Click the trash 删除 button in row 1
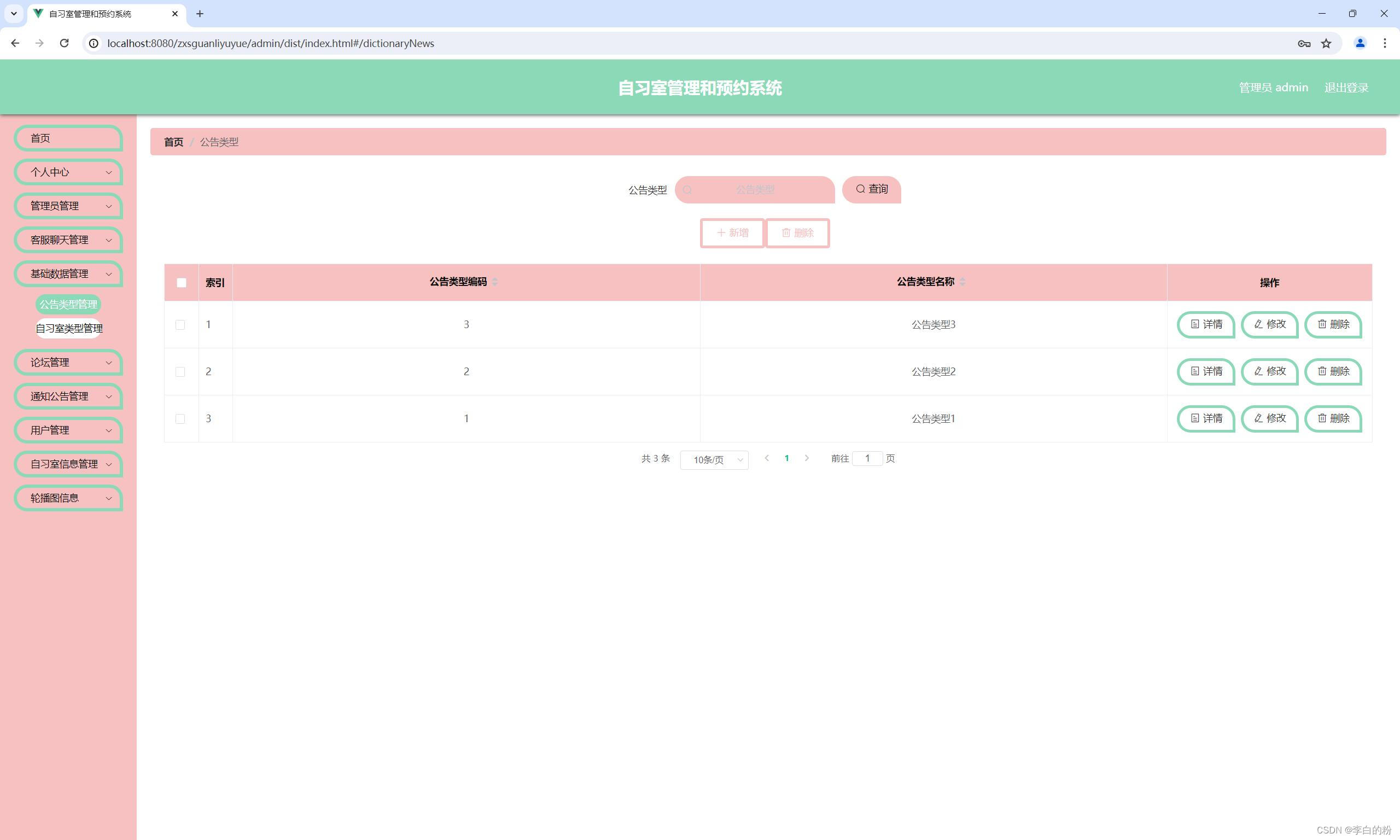The width and height of the screenshot is (1400, 840). [1333, 324]
